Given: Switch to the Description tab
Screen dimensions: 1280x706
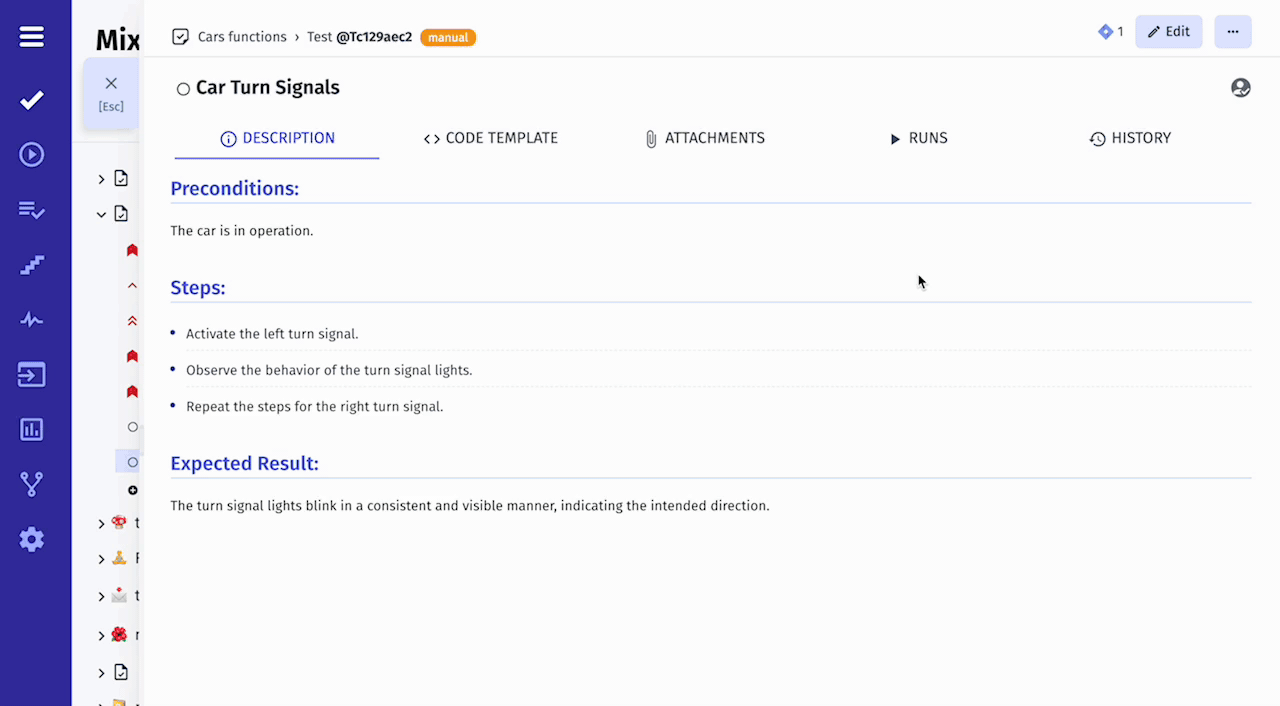Looking at the screenshot, I should pos(277,138).
